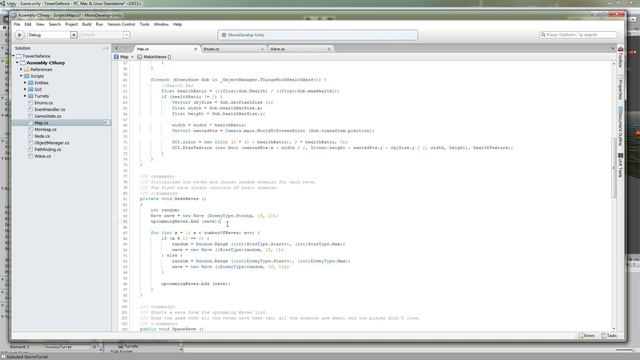Open the Debug configuration dropdown
This screenshot has height=360, width=640.
coord(52,35)
